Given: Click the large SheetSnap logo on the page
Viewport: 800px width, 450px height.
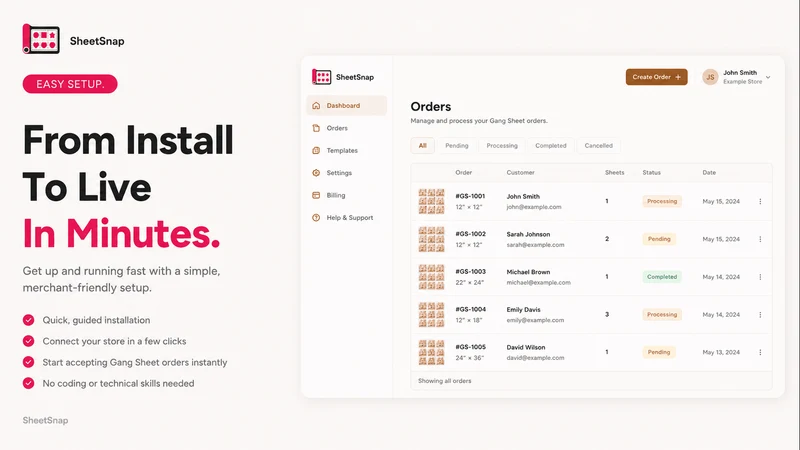Looking at the screenshot, I should (73, 39).
